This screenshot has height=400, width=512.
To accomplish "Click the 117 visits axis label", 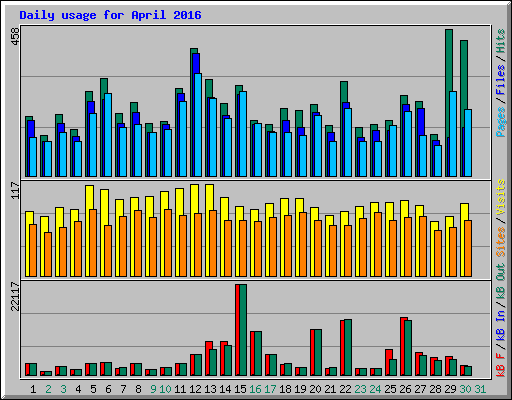I will pyautogui.click(x=15, y=190).
